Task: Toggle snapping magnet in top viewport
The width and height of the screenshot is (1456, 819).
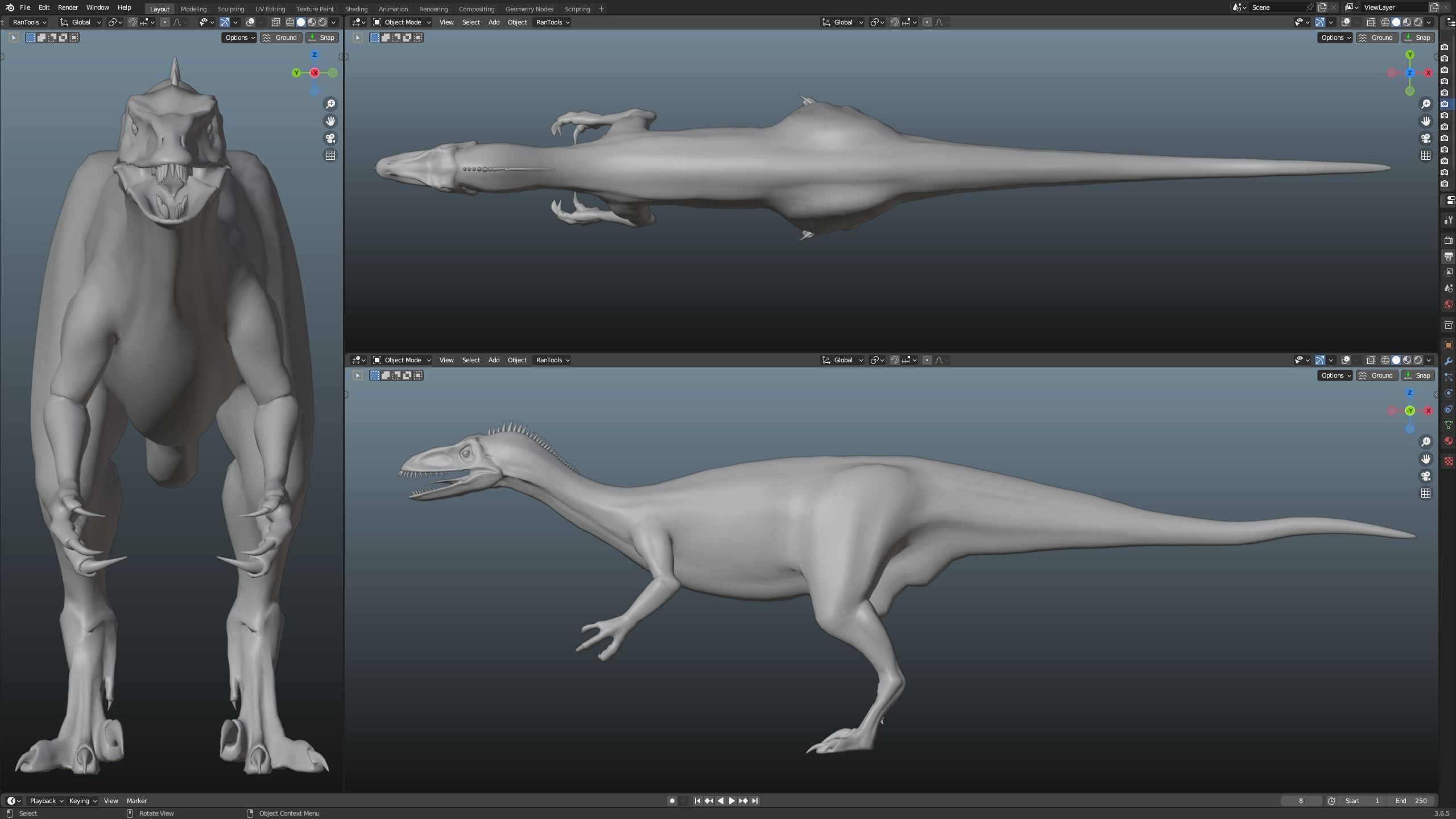Action: click(895, 22)
